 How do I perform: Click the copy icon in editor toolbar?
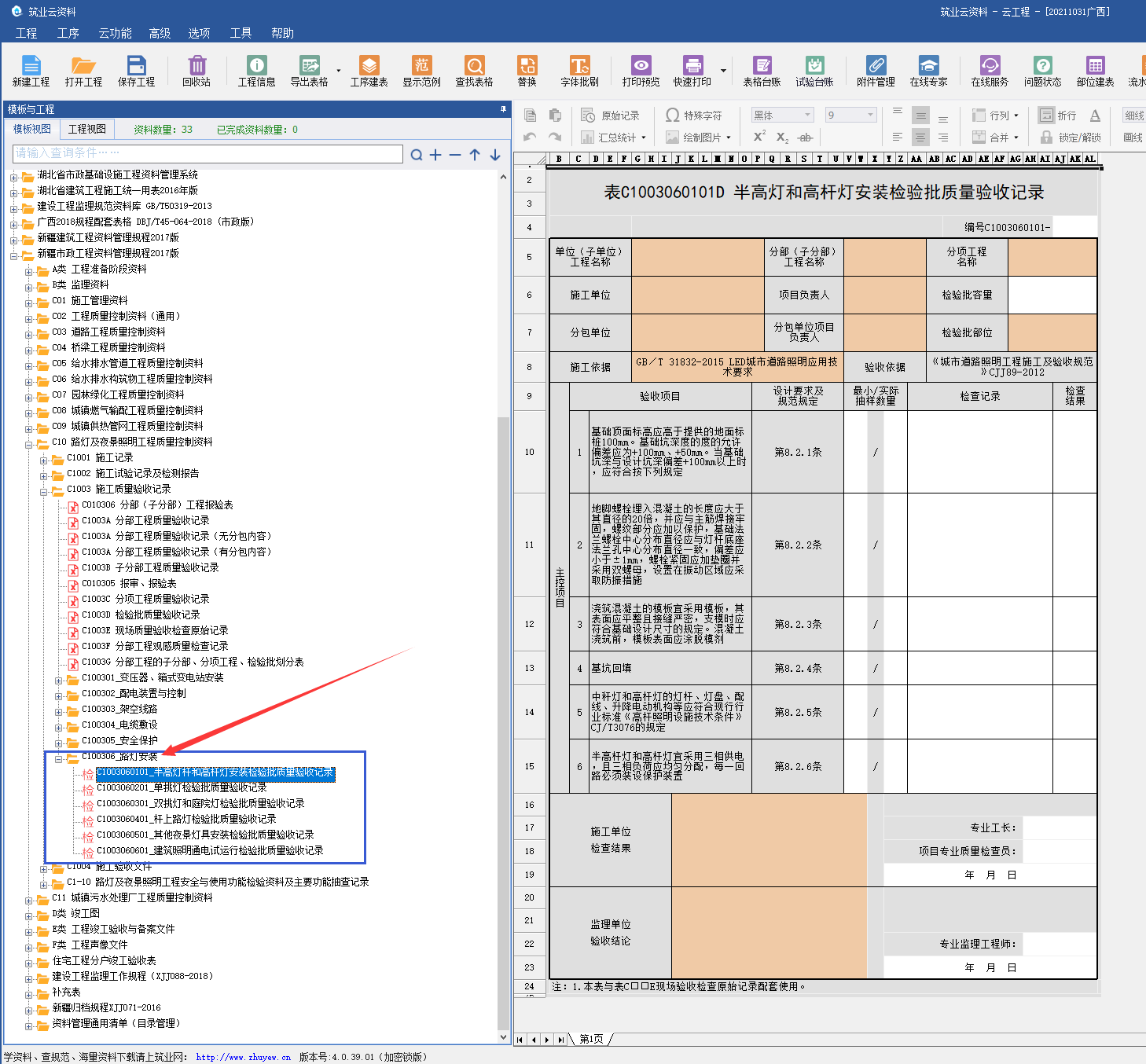click(531, 116)
